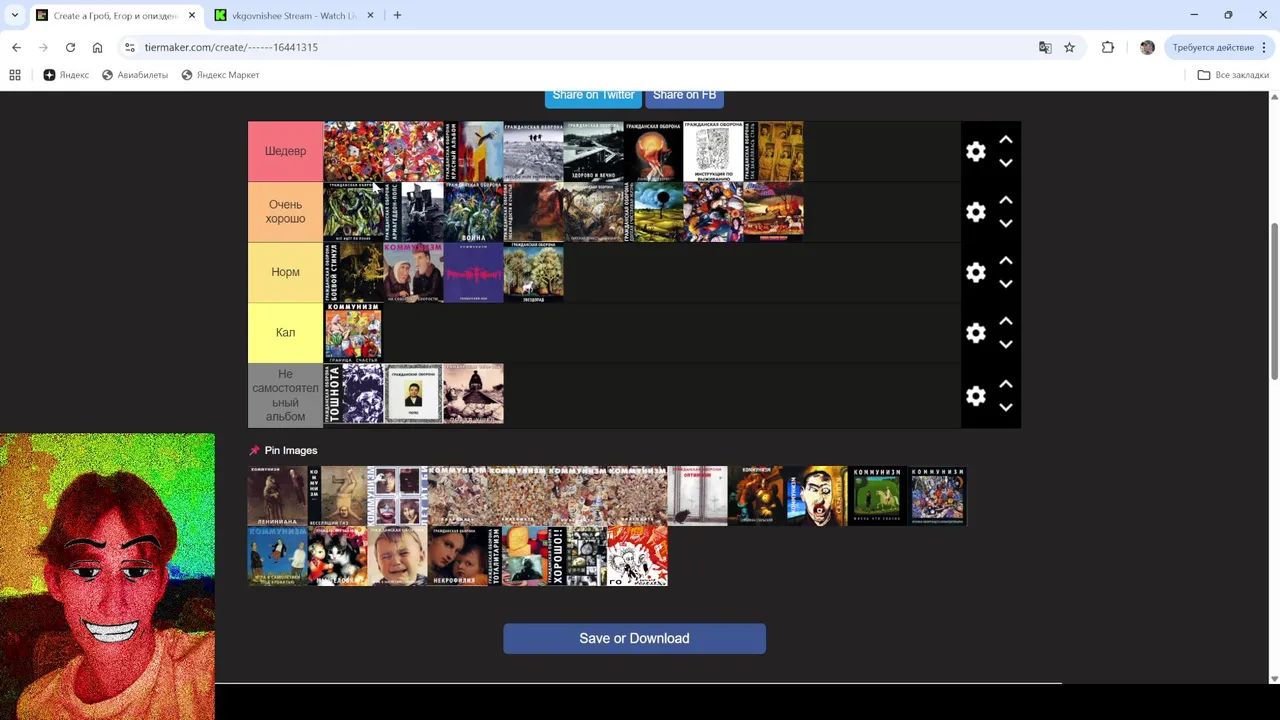This screenshot has height=720, width=1280.
Task: Select the Некрофилия cover in unranked pool
Action: pyautogui.click(x=457, y=556)
